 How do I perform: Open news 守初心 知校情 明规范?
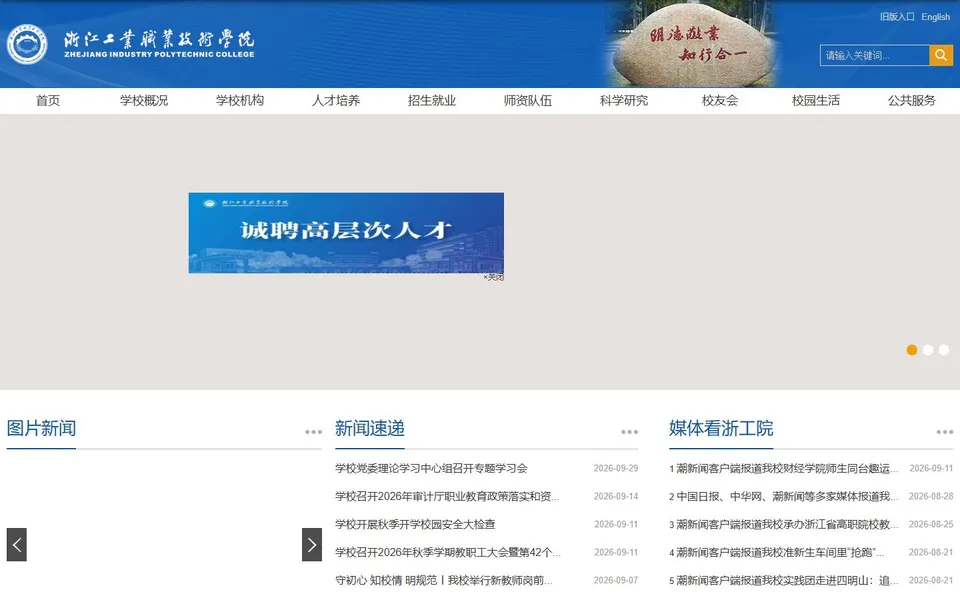(443, 580)
